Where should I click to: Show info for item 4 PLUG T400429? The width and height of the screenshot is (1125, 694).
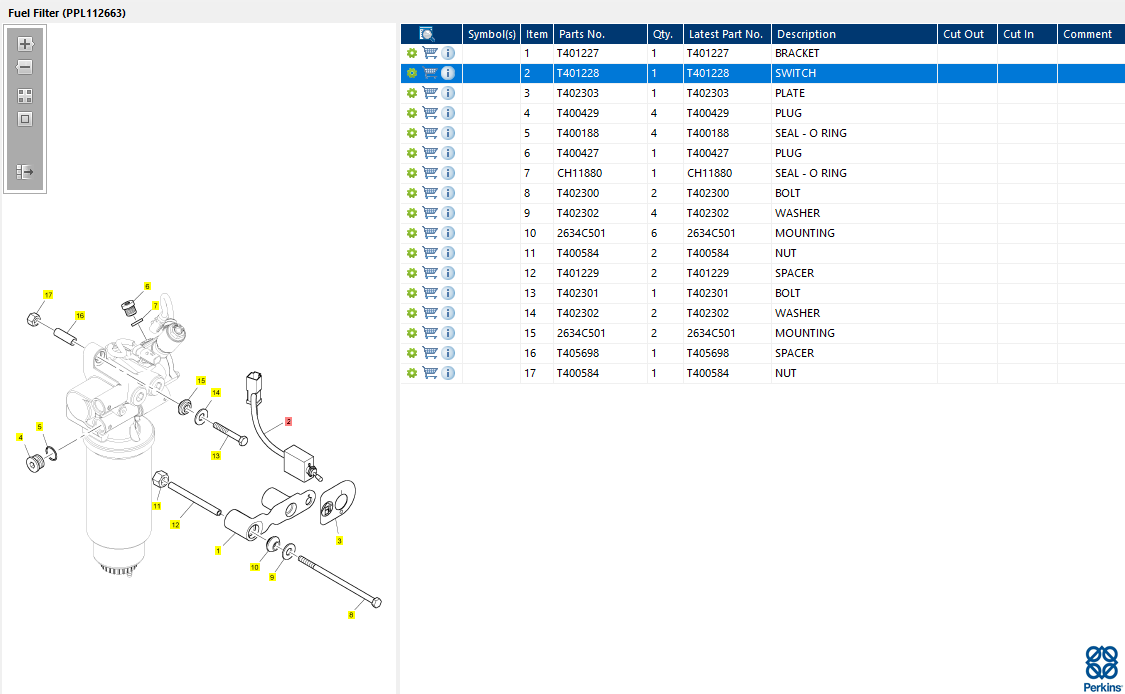click(448, 113)
